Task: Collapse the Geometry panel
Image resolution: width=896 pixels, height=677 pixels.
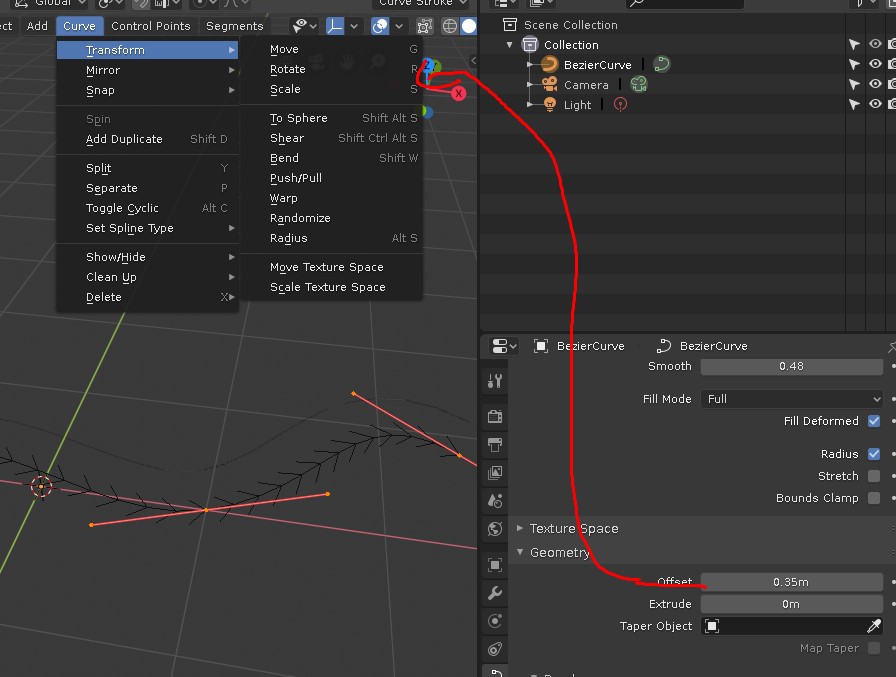Action: tap(520, 552)
